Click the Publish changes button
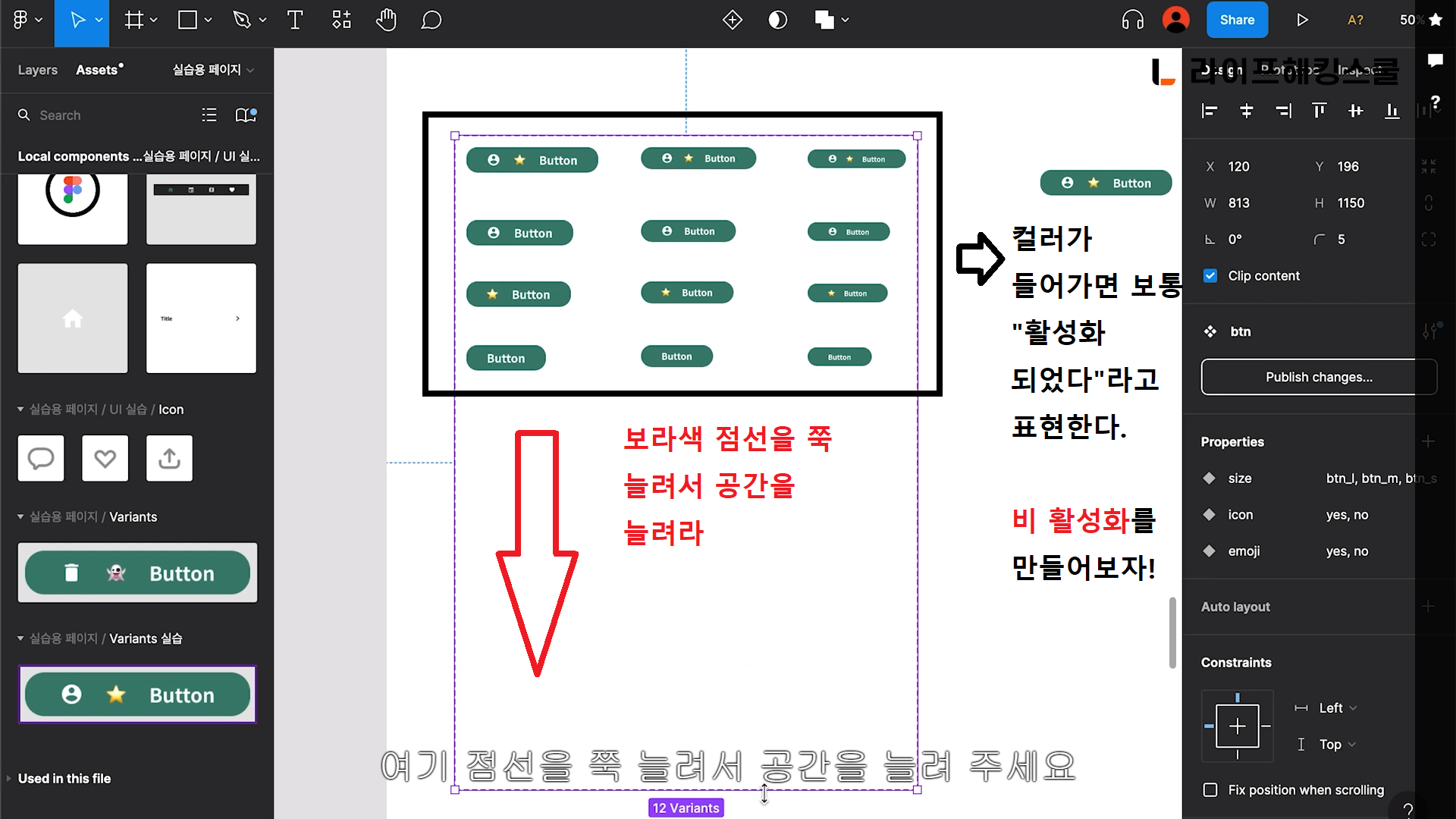Screen dimensions: 1456x819 click(x=1318, y=377)
